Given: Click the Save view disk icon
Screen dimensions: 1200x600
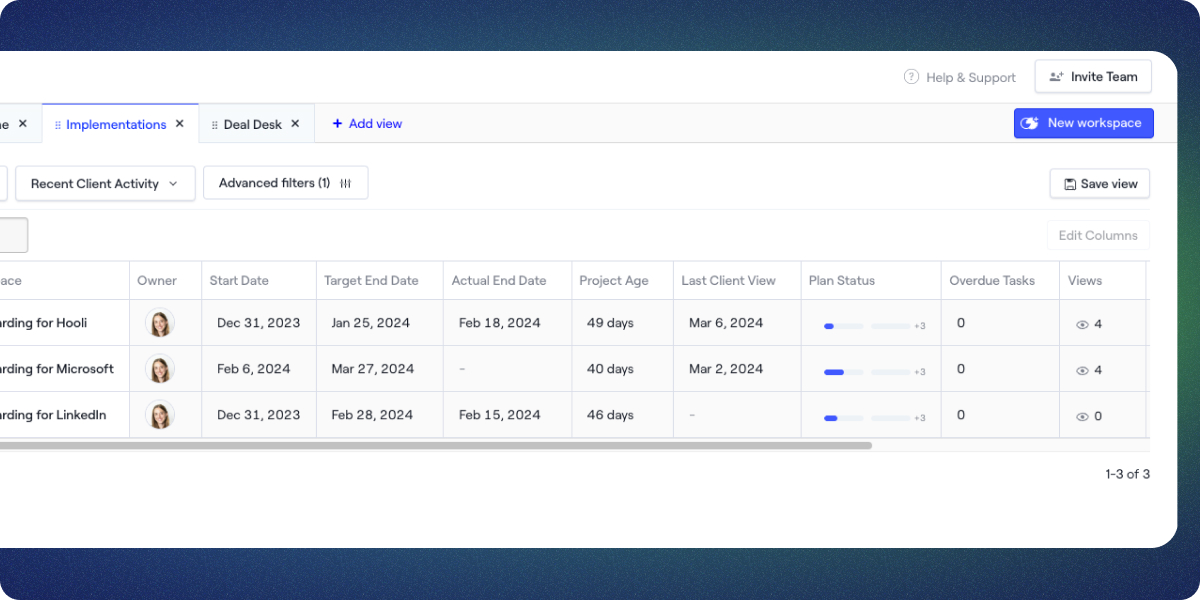Looking at the screenshot, I should coord(1070,184).
